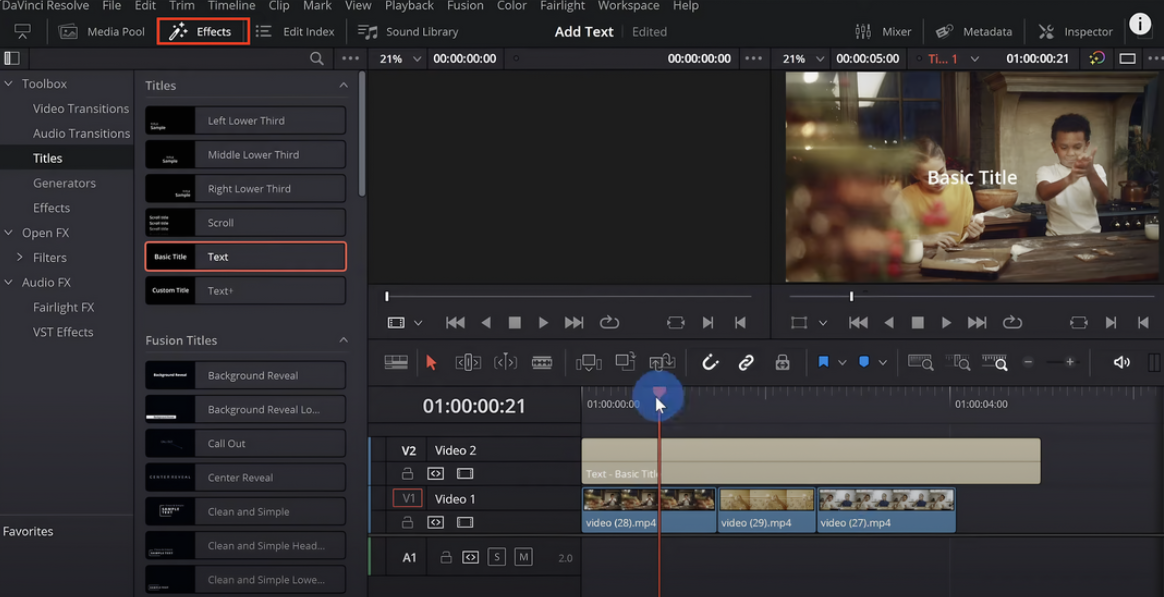
Task: Lock the Video 2 track
Action: 407,474
